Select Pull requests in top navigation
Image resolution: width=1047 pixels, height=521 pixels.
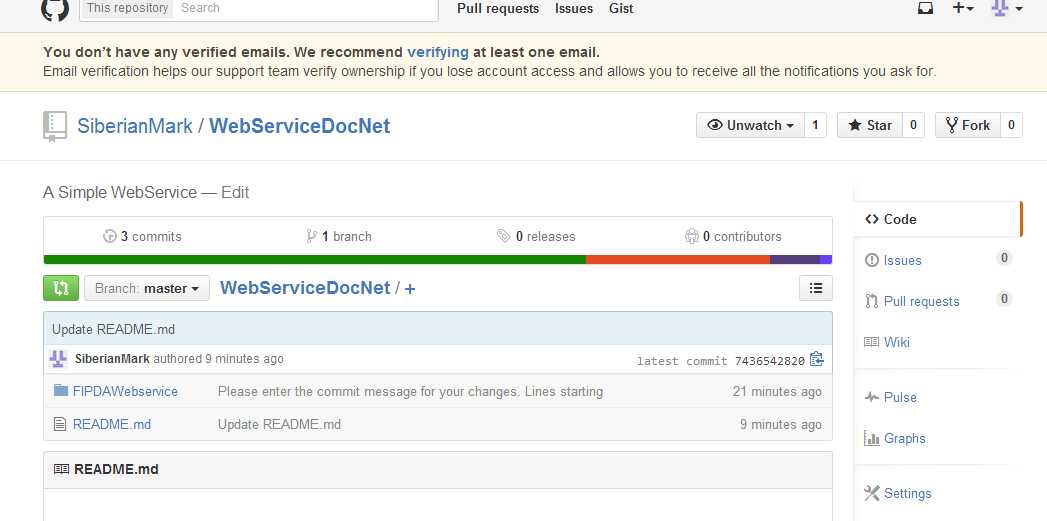click(498, 9)
